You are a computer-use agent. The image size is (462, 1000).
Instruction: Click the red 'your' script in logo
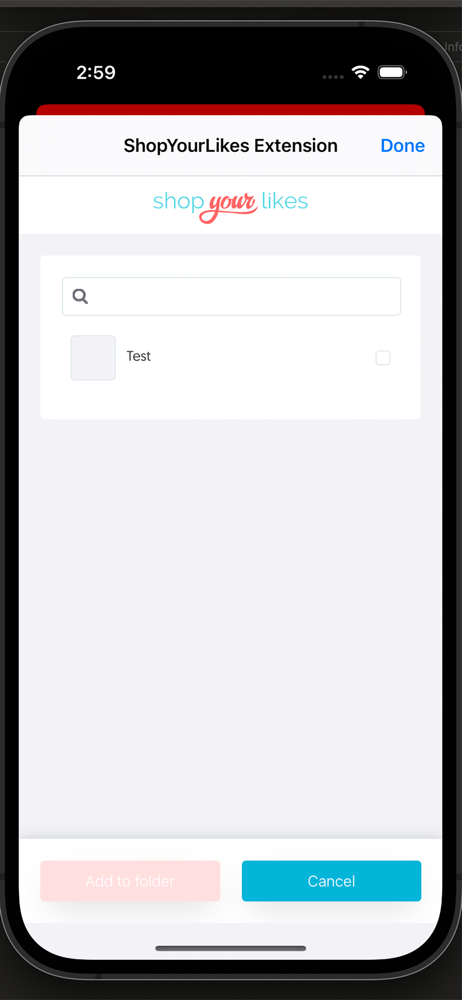[230, 206]
